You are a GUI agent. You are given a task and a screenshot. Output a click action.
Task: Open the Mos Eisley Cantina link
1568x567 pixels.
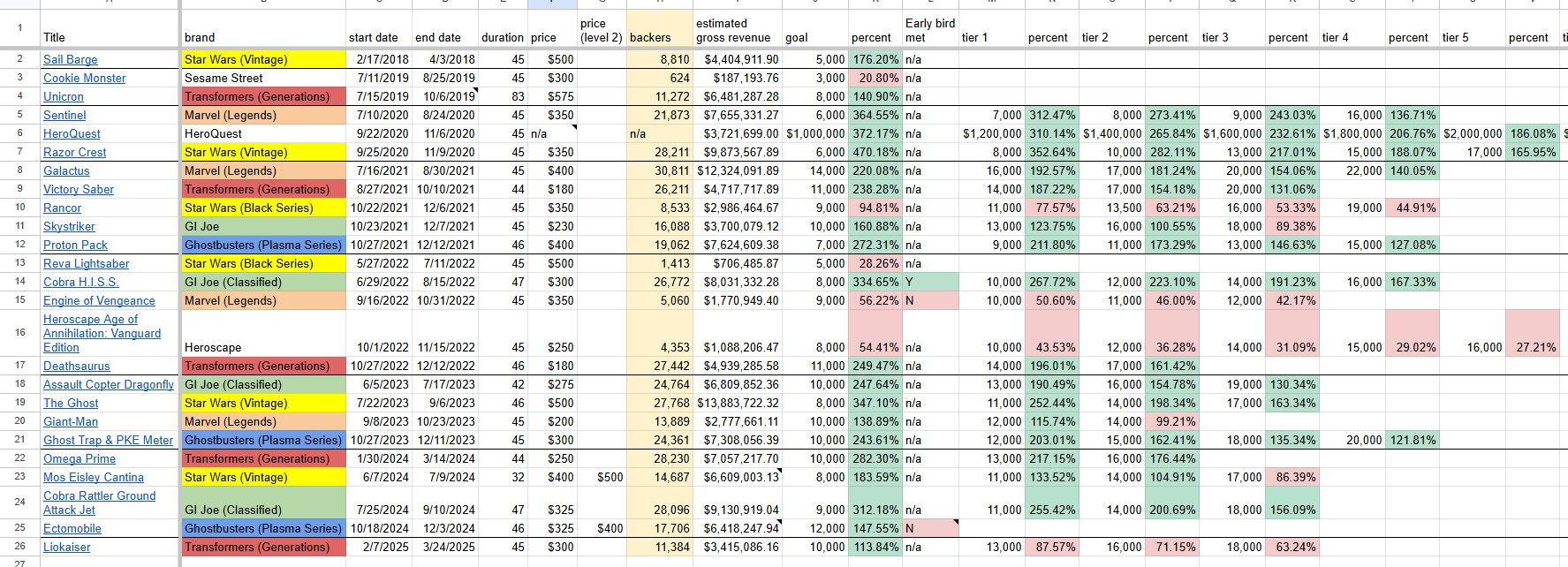pyautogui.click(x=94, y=477)
